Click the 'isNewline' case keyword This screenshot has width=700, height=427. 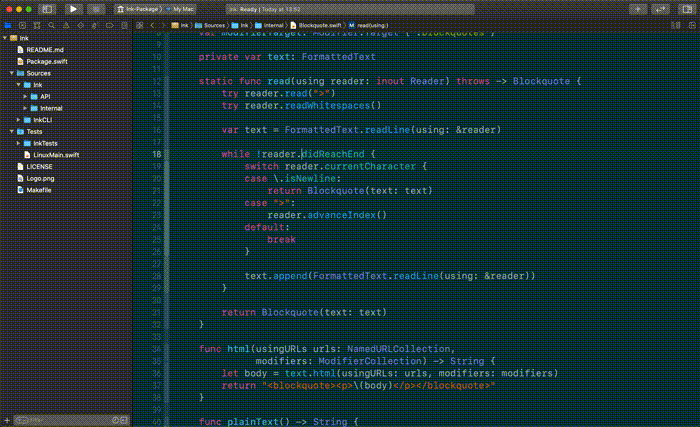tap(310, 178)
